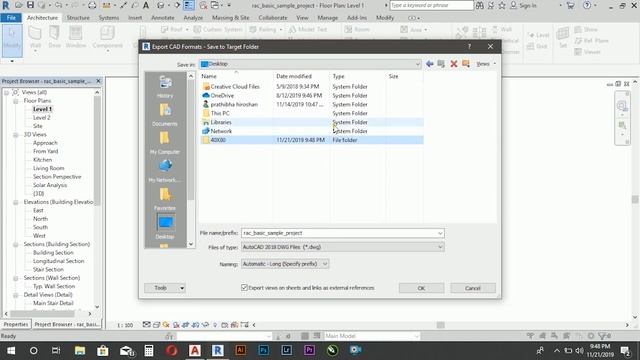Open the File name/prefix dropdown arrow
This screenshot has width=640, height=360.
pos(440,233)
